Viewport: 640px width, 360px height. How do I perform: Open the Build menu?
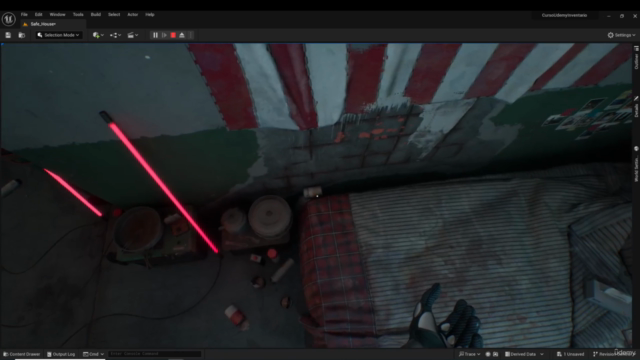96,15
